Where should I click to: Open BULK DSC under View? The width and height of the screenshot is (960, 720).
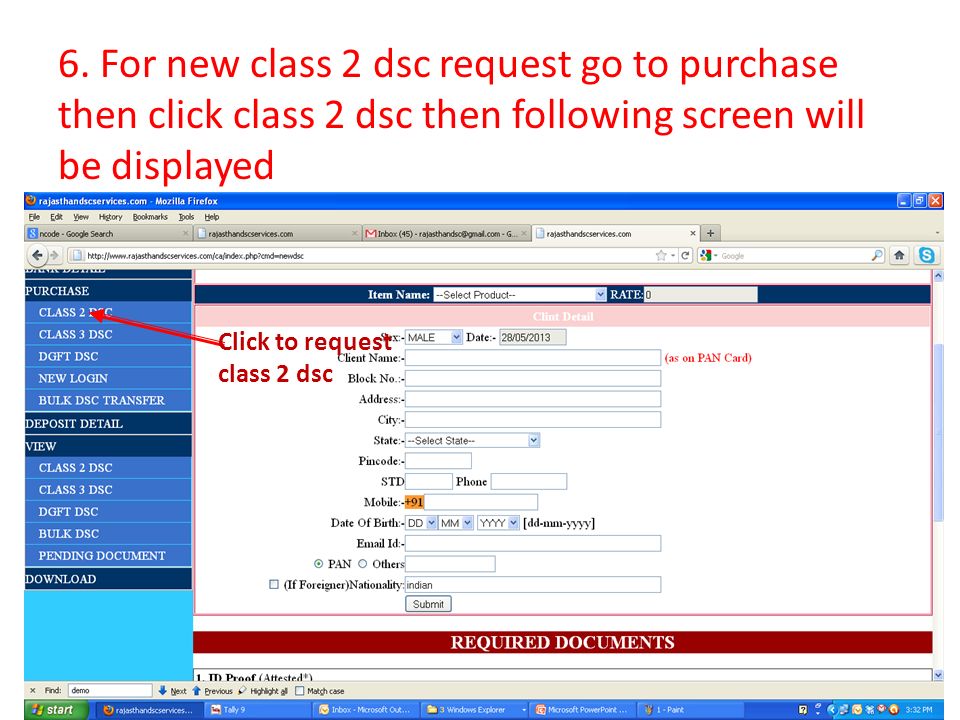[x=69, y=534]
